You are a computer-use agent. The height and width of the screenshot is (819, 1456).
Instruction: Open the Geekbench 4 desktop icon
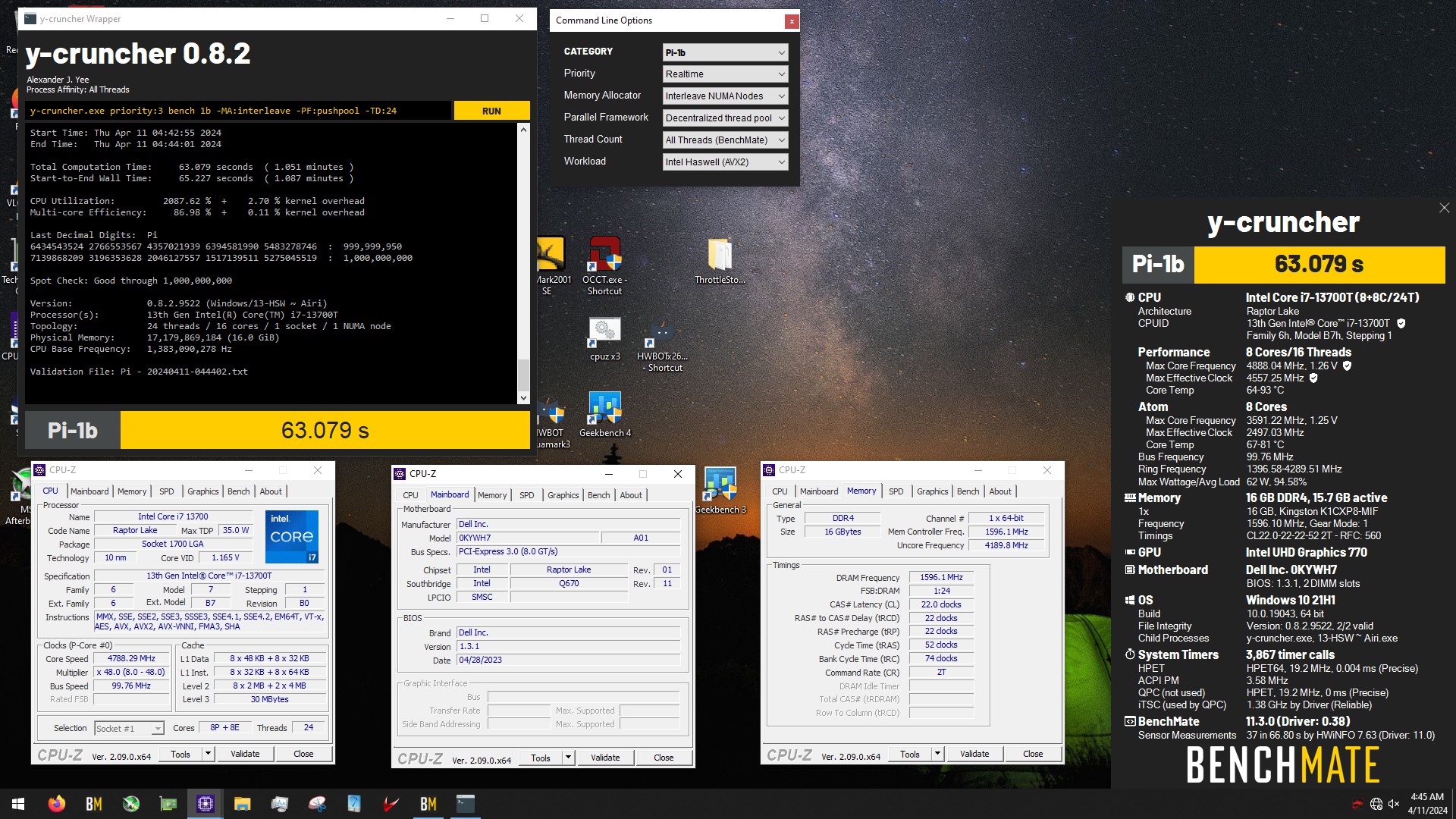(x=604, y=415)
